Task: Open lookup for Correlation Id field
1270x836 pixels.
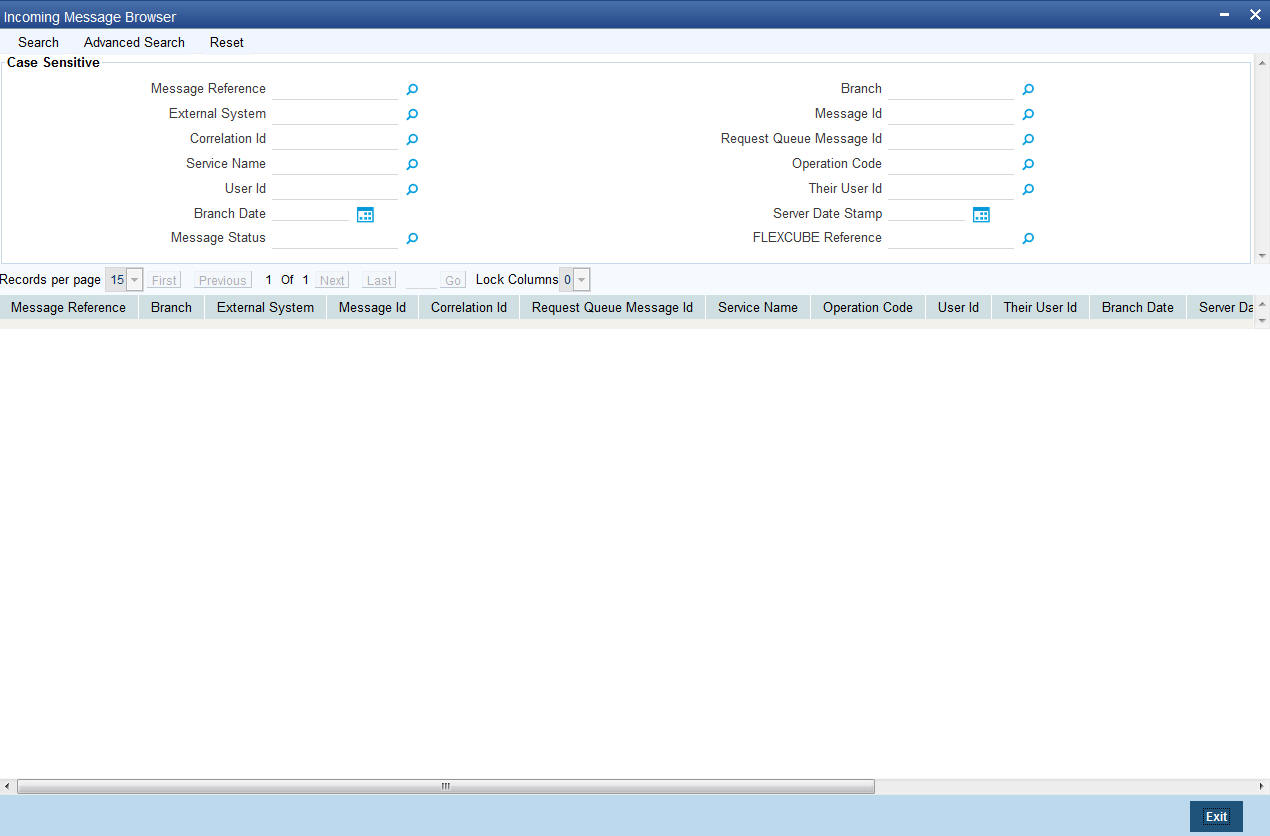Action: click(x=412, y=140)
